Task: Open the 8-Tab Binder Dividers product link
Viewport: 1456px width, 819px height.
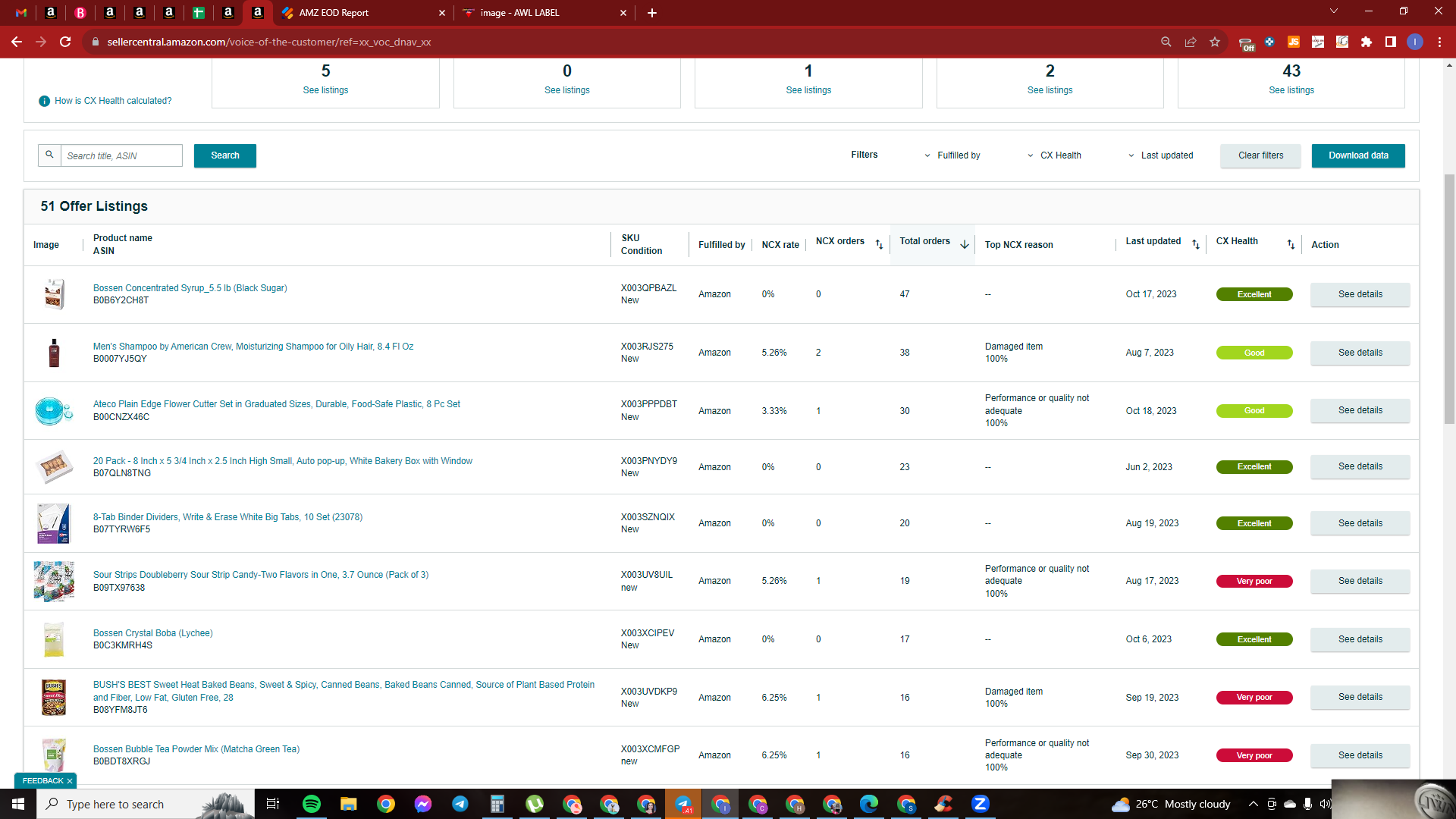Action: 227,517
